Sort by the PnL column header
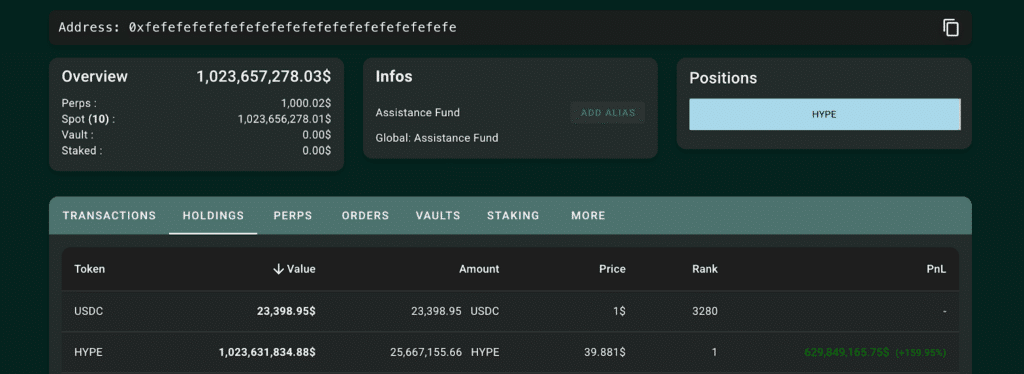 coord(936,269)
